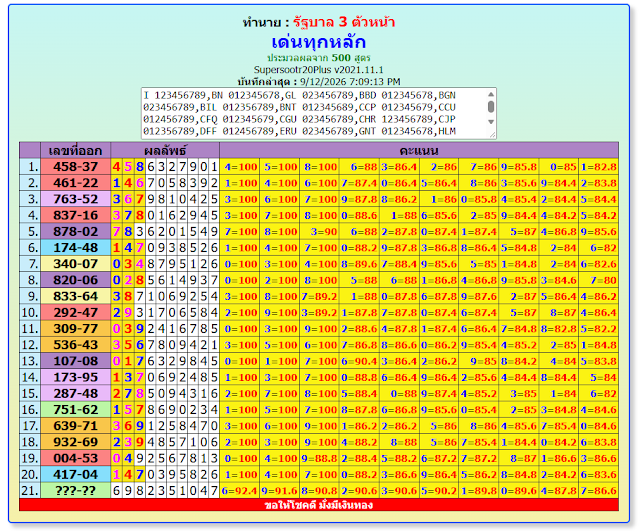The image size is (640, 531).
Task: Click row number 21. cell
Action: (30, 491)
